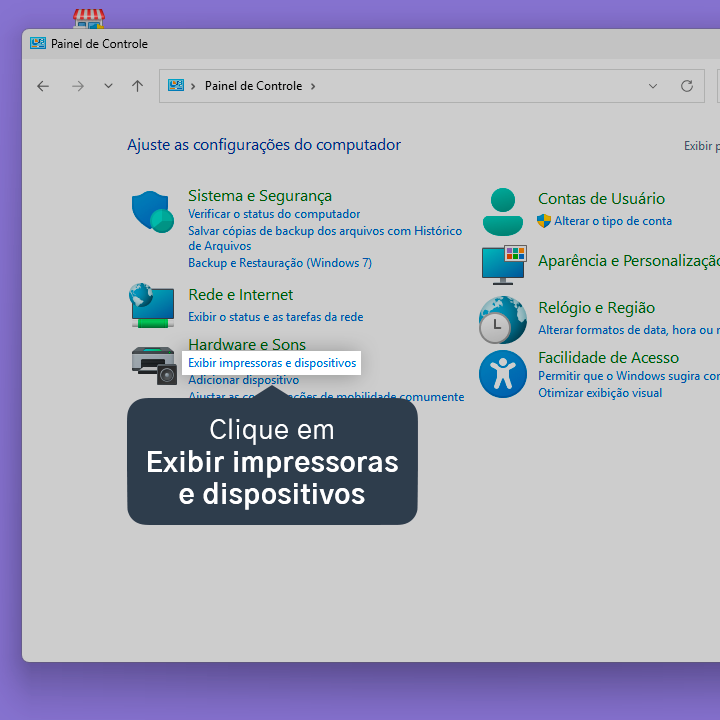Click the Back arrow in navigation bar
The height and width of the screenshot is (720, 720).
coord(43,86)
